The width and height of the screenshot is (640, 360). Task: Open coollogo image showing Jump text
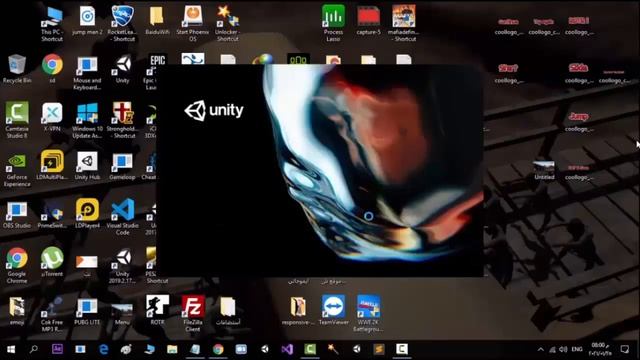point(578,122)
